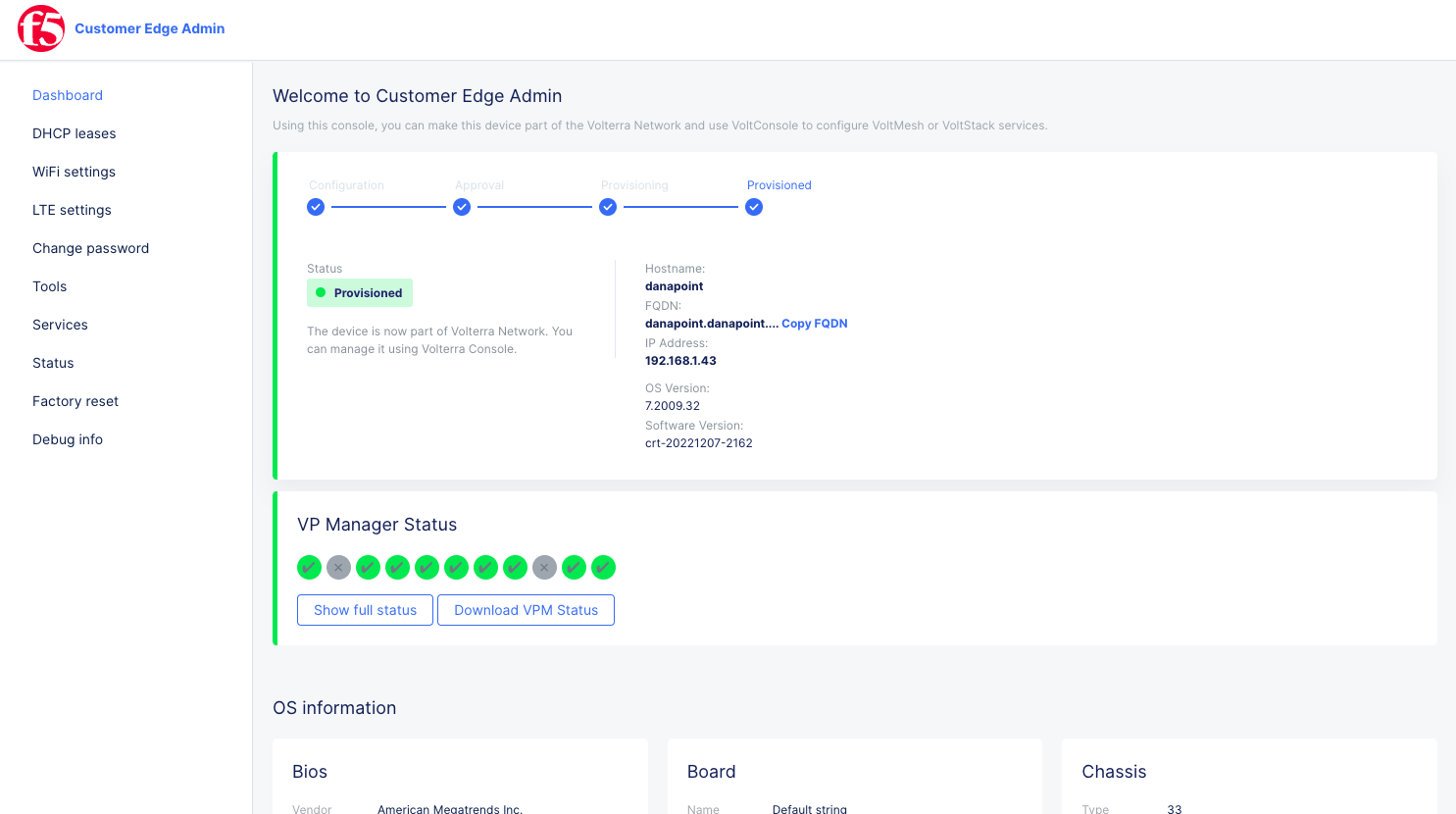This screenshot has height=814, width=1456.
Task: Open the Dashboard page
Action: pyautogui.click(x=68, y=95)
